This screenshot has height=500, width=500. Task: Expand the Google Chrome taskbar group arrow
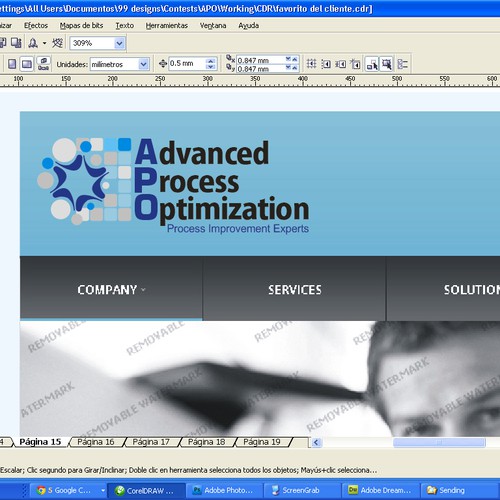pos(103,490)
